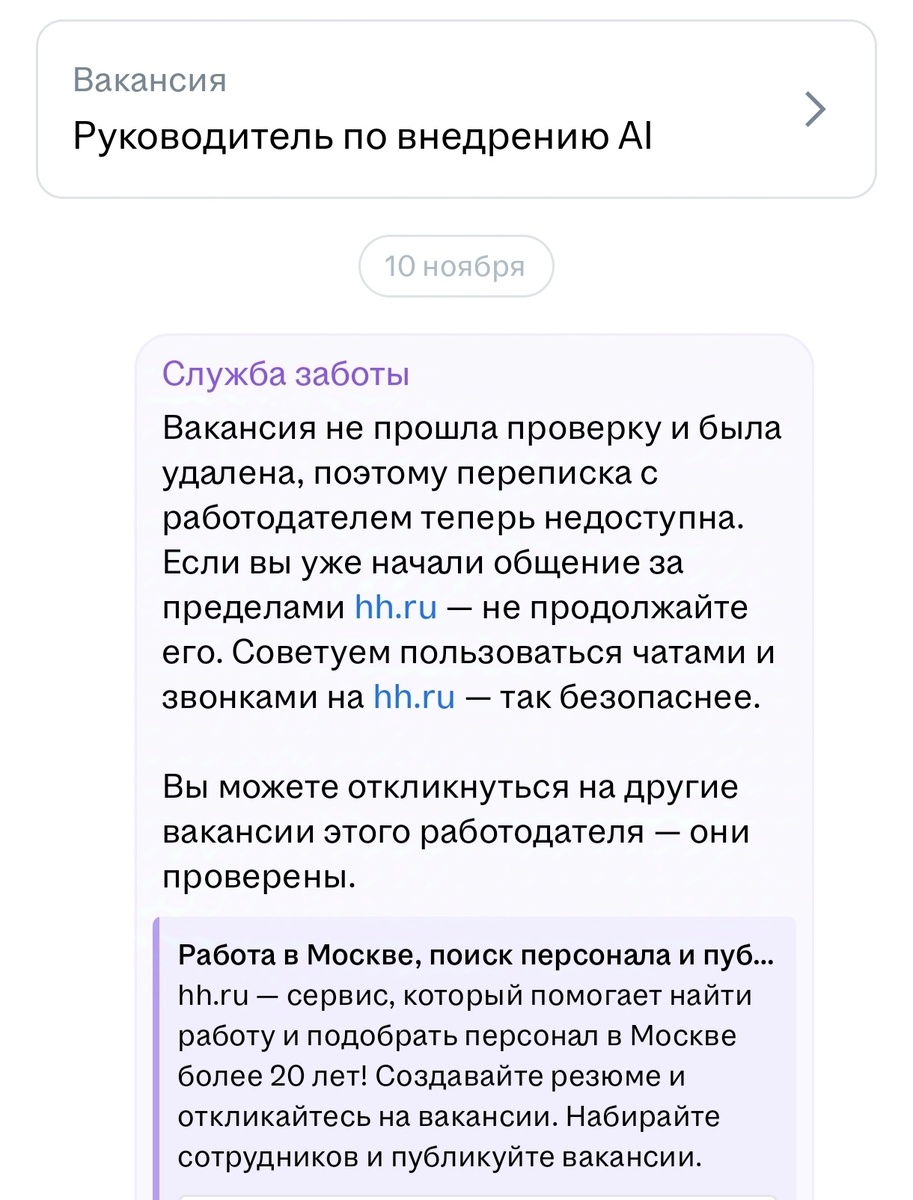Follow the first hh.ru link in message

coord(397,606)
